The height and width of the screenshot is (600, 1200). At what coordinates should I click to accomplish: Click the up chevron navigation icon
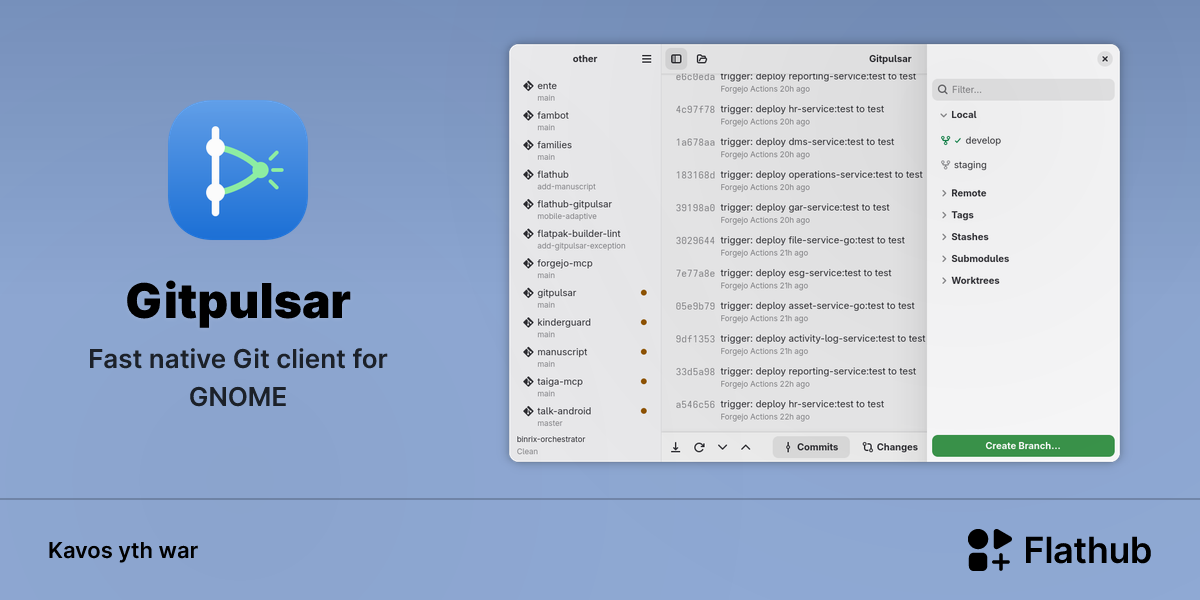pos(745,447)
